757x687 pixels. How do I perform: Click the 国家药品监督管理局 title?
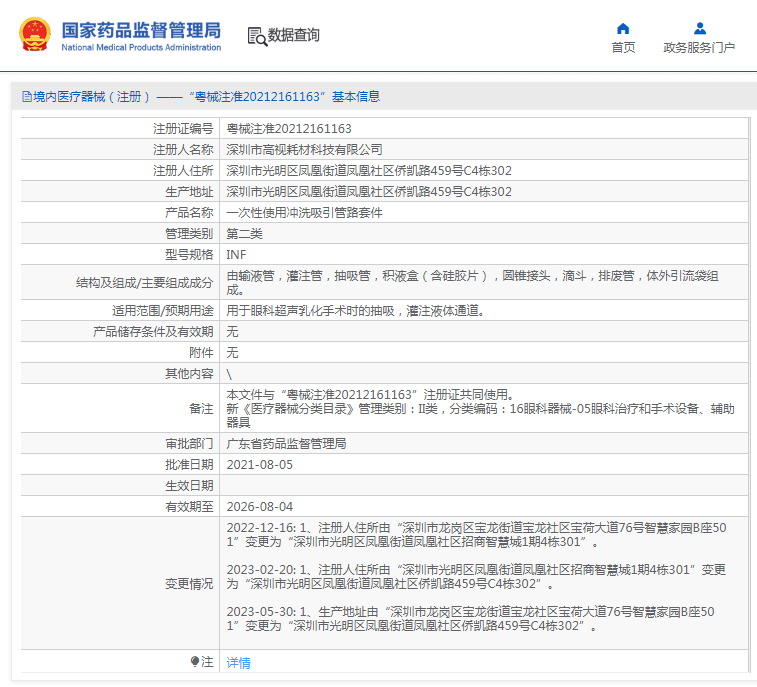pyautogui.click(x=141, y=30)
